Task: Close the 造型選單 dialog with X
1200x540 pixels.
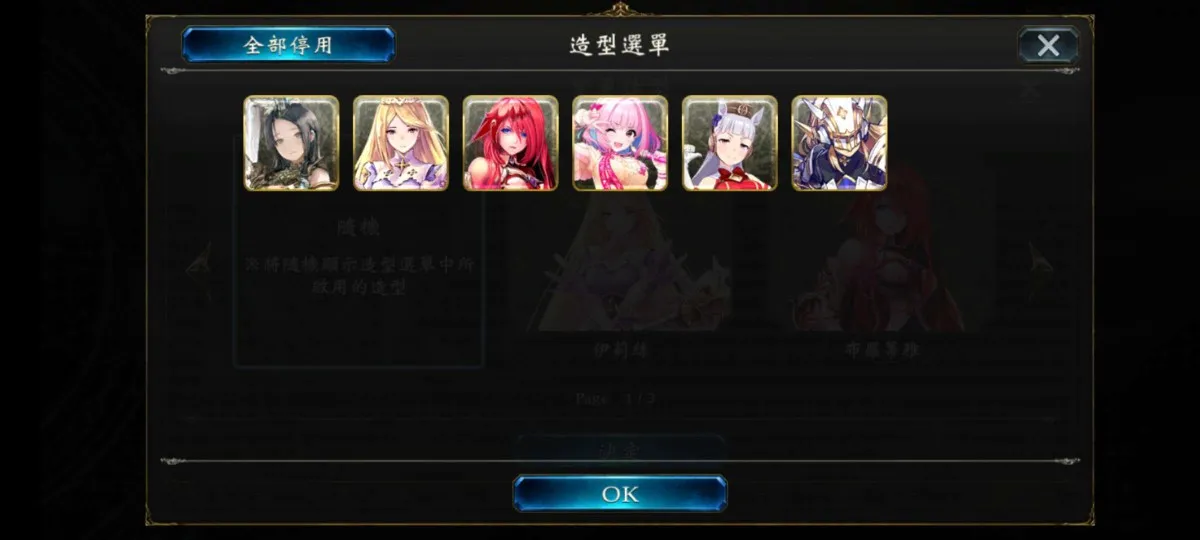Action: click(x=1048, y=45)
